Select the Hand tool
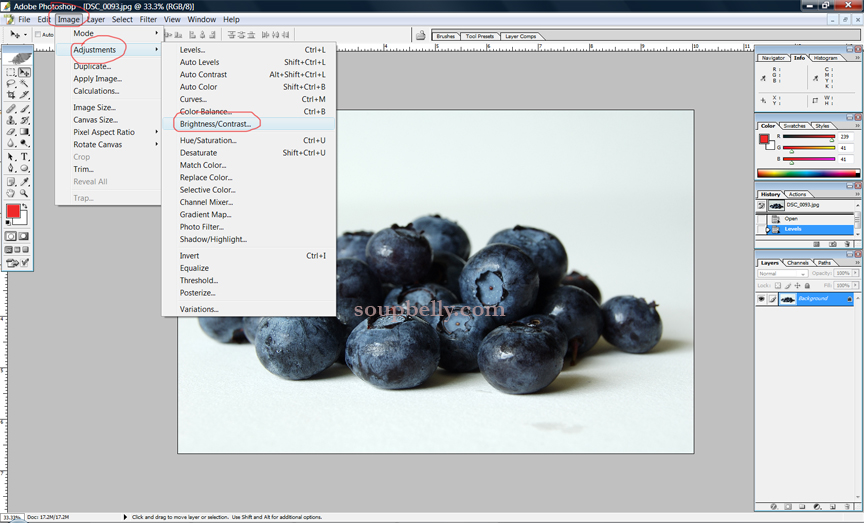This screenshot has width=864, height=523. click(x=10, y=193)
